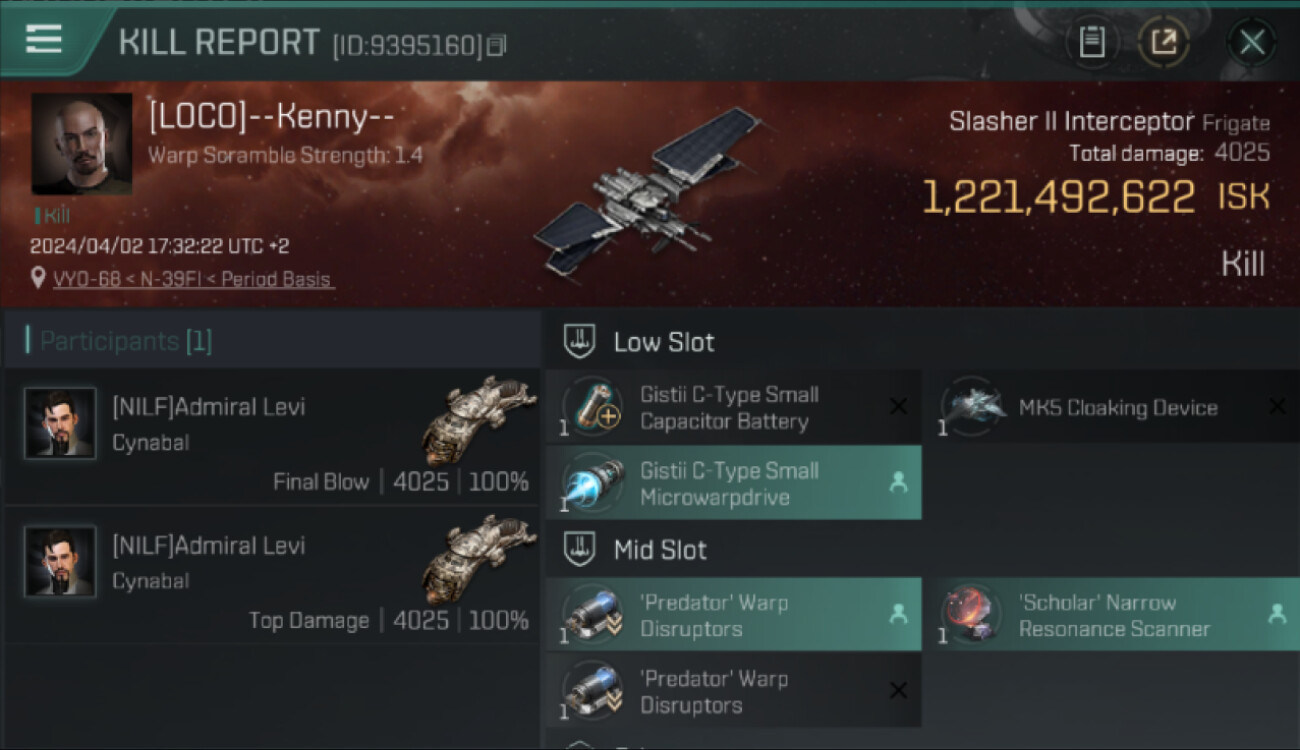Click the Cynabal ship icon in Final Blow
The image size is (1300, 750).
tap(478, 420)
